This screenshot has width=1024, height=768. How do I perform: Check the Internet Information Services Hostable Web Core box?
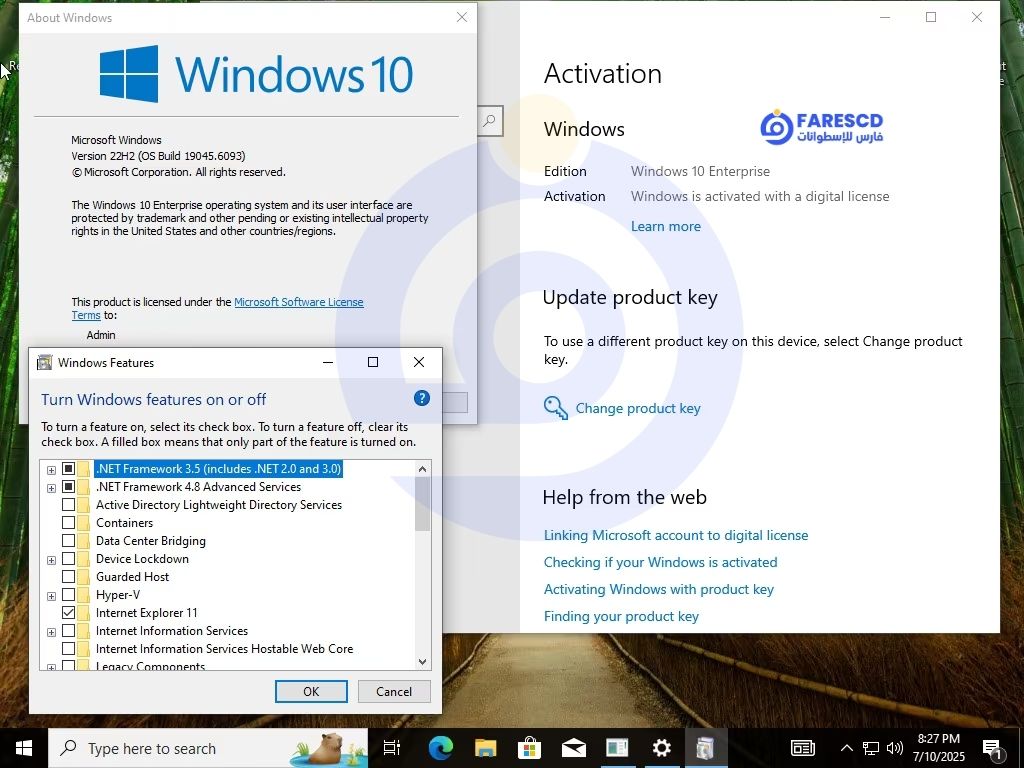(69, 648)
